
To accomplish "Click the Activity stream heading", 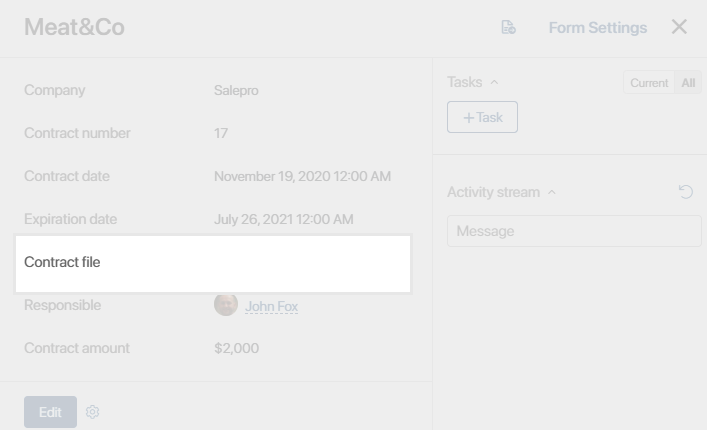I will point(494,192).
